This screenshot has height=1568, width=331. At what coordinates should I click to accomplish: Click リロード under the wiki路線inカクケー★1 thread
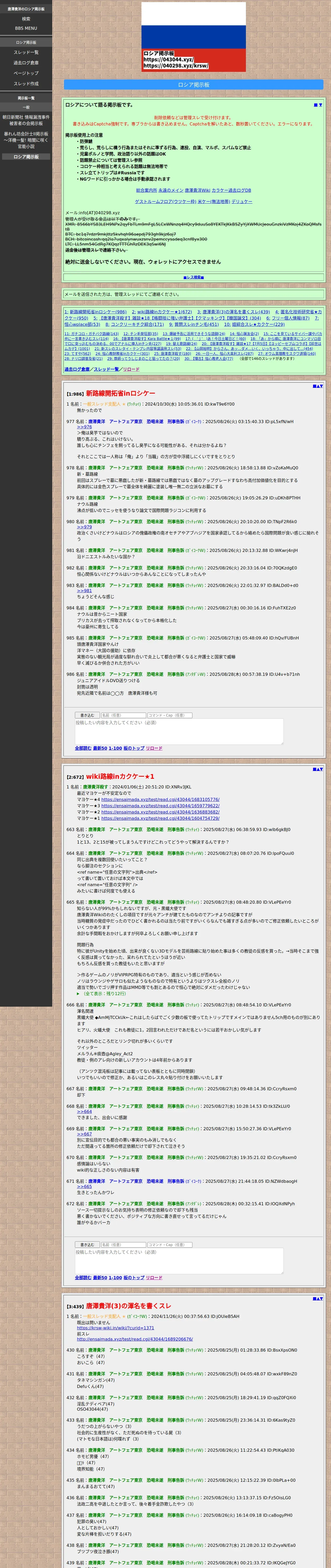pyautogui.click(x=154, y=1278)
